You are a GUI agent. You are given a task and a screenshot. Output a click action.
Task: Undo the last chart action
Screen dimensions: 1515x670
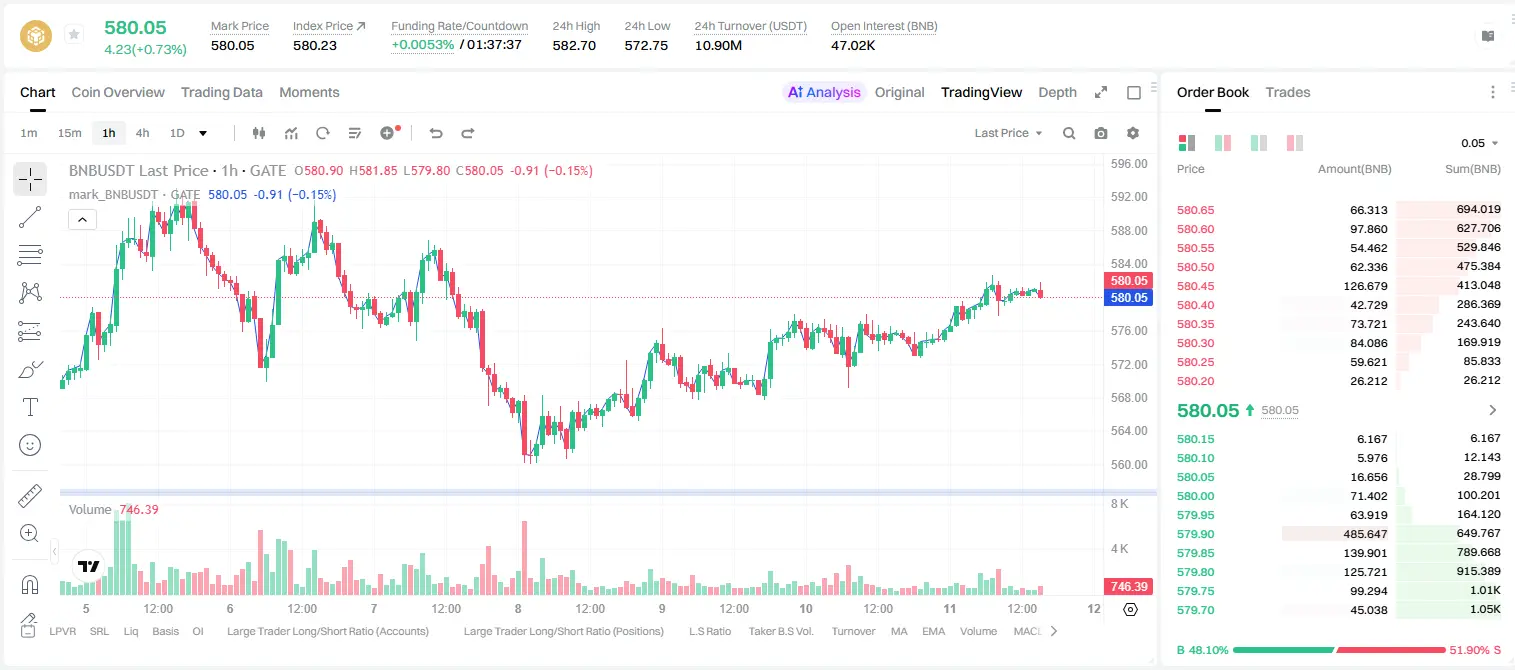pos(436,133)
